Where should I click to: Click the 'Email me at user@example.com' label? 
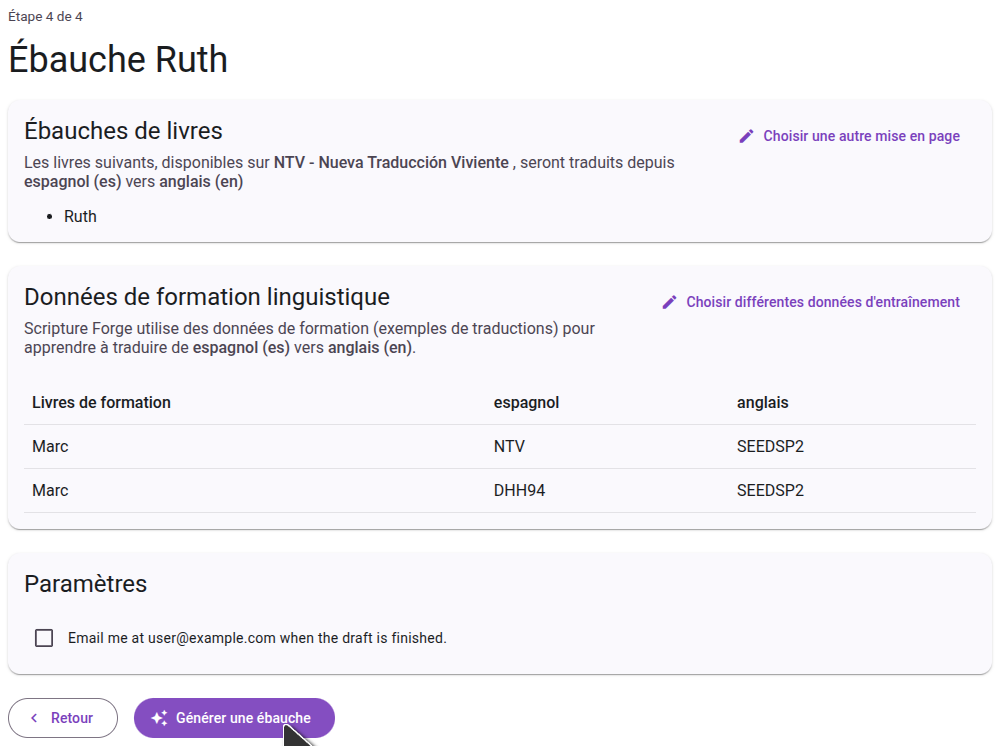(257, 638)
